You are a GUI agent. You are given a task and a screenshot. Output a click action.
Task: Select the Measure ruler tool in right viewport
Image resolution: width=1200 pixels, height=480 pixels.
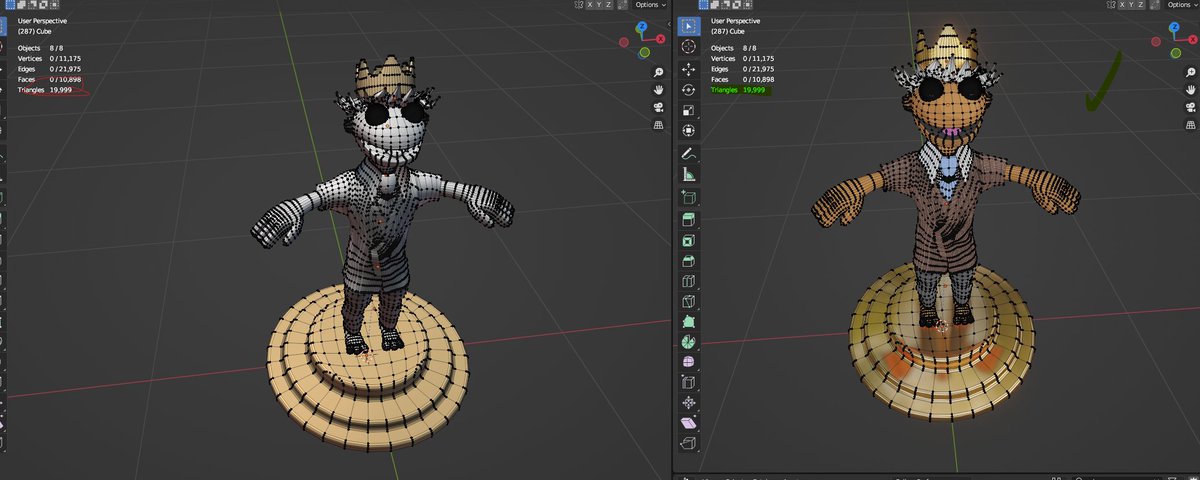(688, 176)
